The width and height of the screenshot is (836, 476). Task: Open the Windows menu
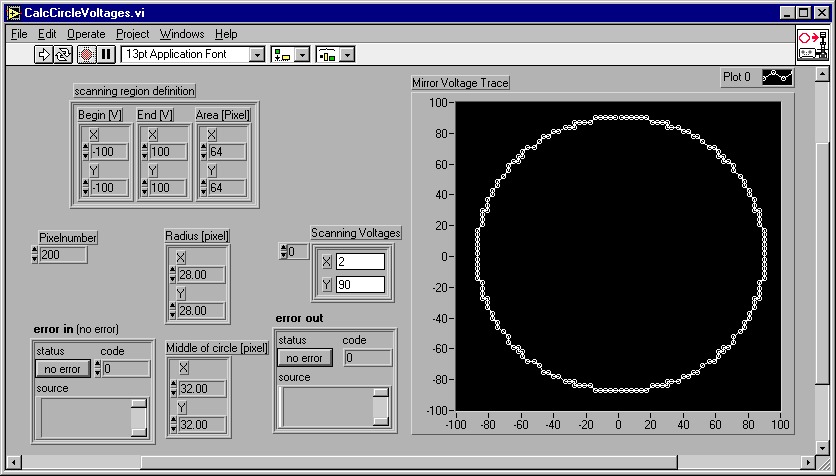181,34
